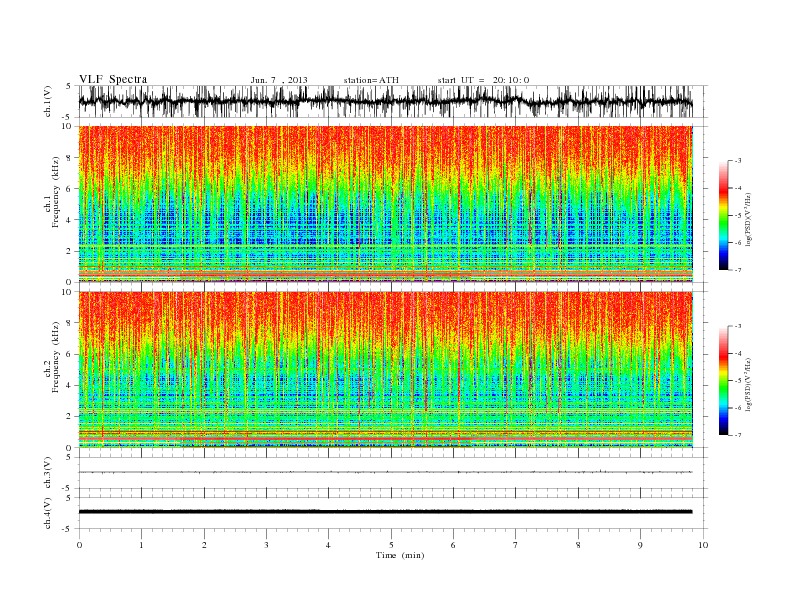792x612 pixels.
Task: Select the ch.1 "Frequency (kHz)" axis label
Action: [x=56, y=192]
